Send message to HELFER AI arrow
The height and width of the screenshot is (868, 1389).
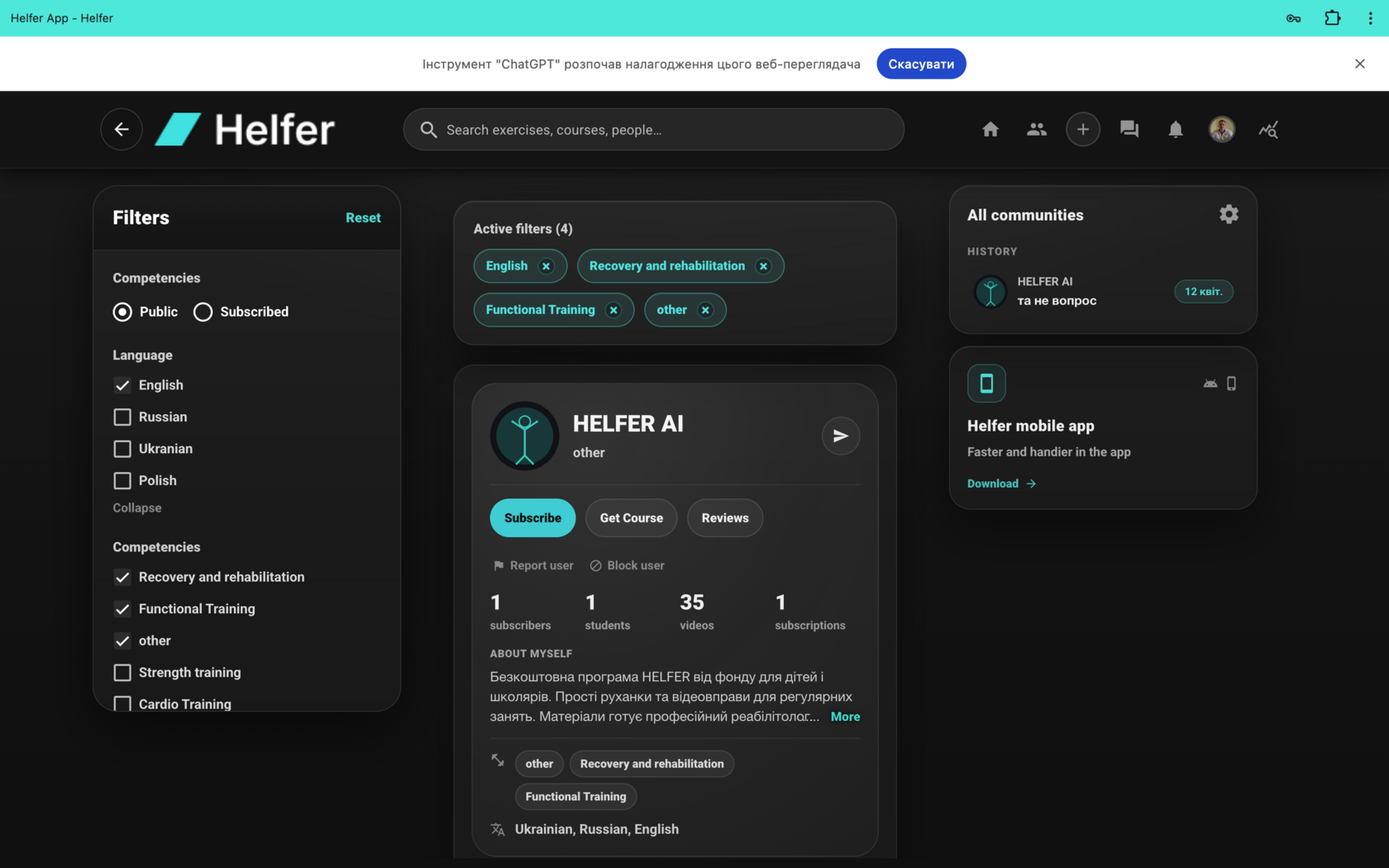(x=841, y=436)
